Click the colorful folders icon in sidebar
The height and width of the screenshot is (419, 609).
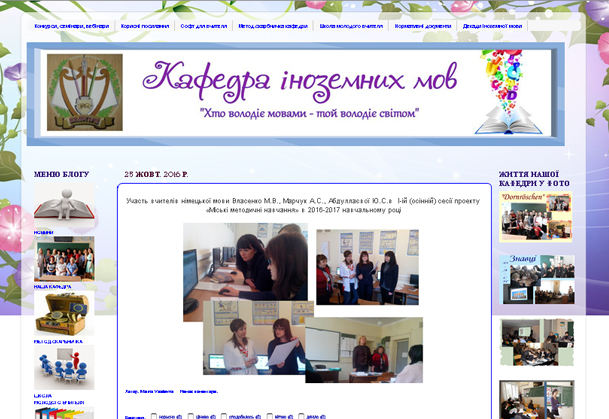pos(64,412)
